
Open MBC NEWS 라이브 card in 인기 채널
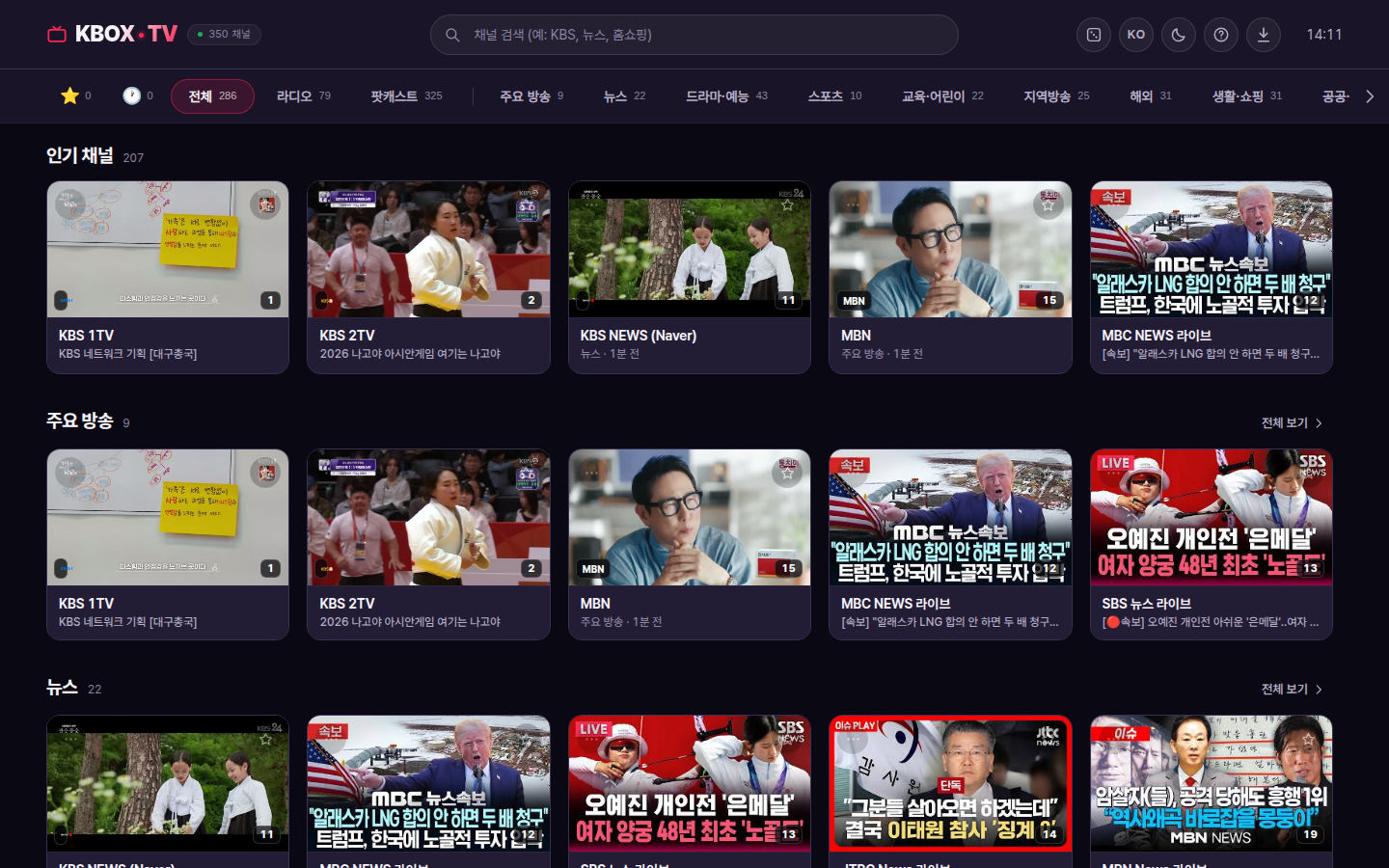pyautogui.click(x=1212, y=278)
